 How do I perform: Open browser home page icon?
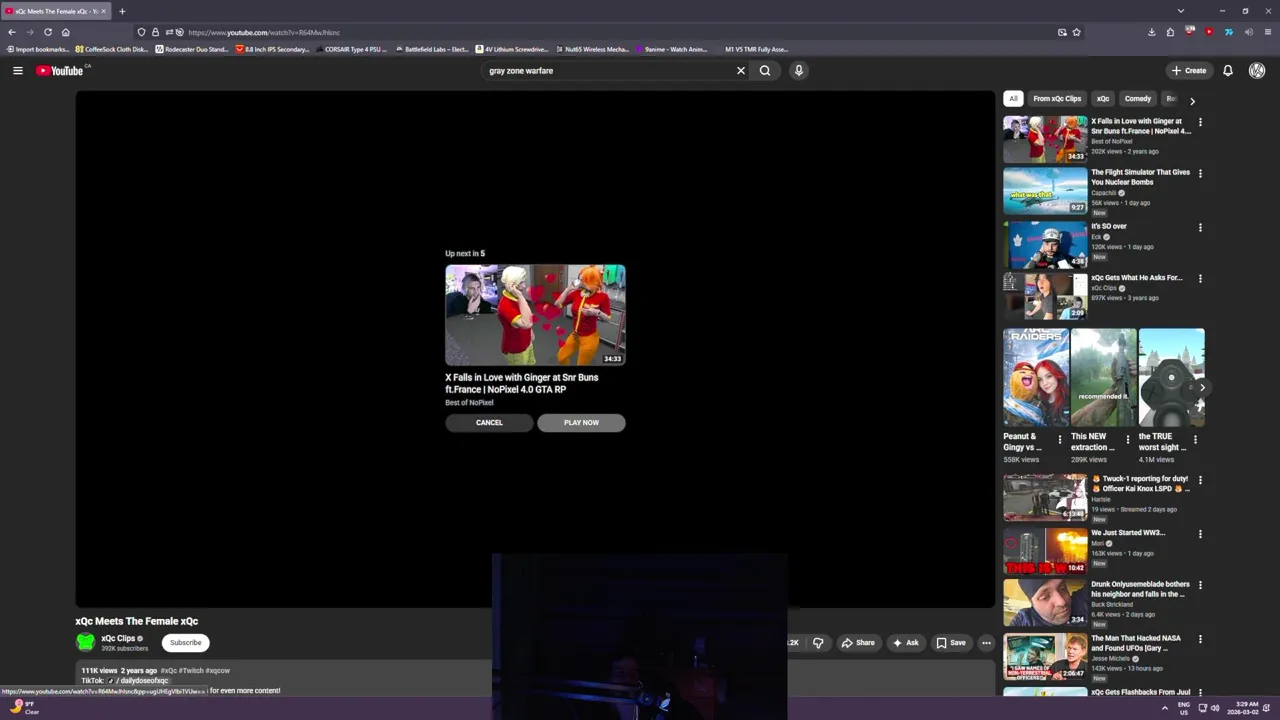coord(66,32)
